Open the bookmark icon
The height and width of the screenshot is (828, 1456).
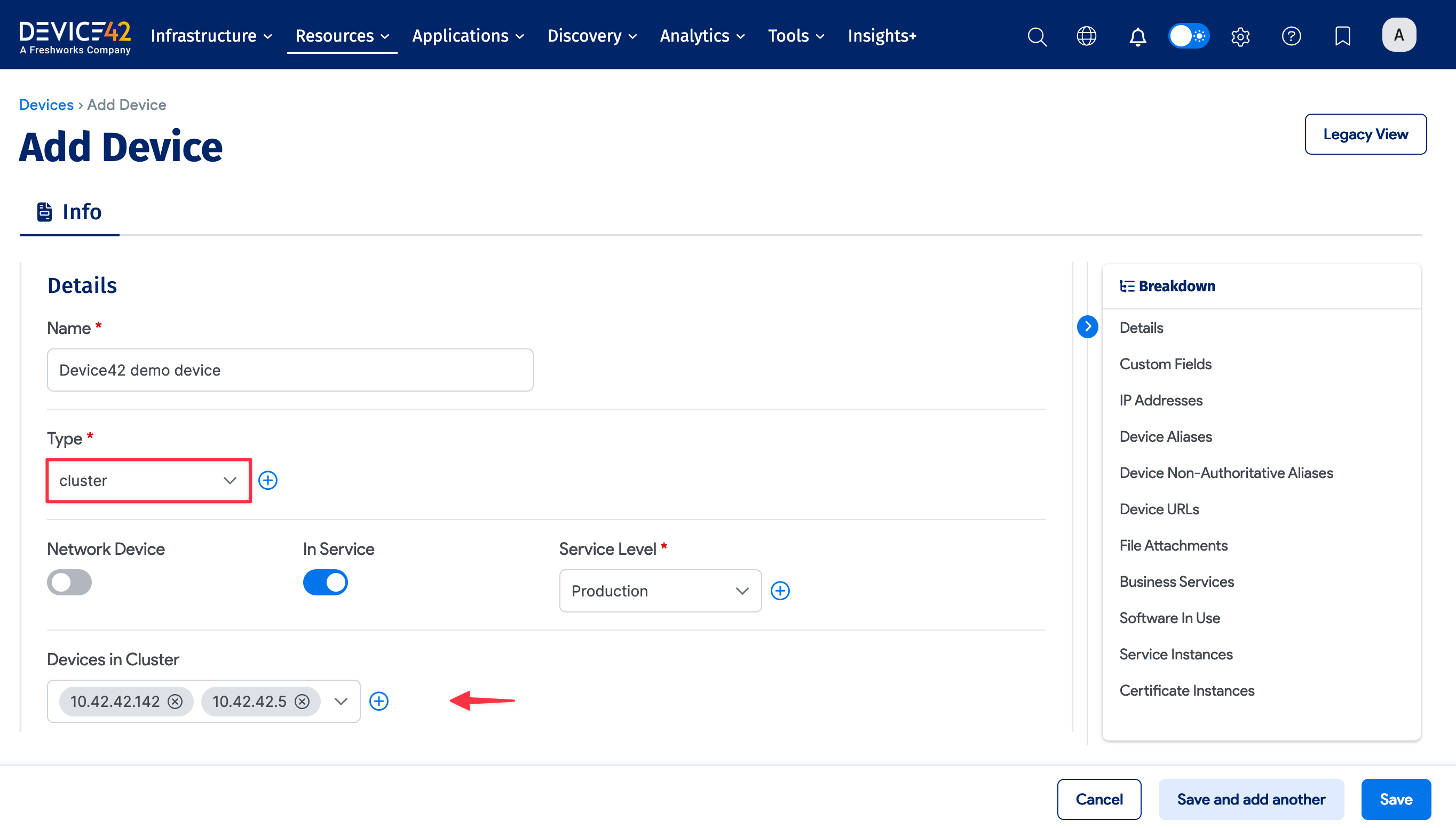pos(1342,36)
